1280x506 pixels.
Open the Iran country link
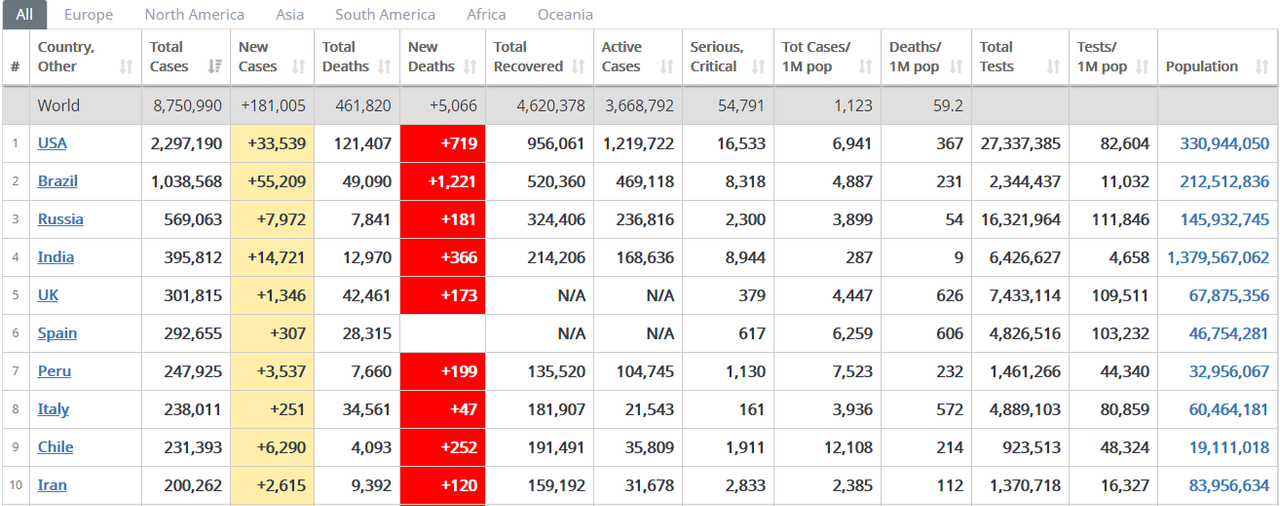(x=52, y=485)
